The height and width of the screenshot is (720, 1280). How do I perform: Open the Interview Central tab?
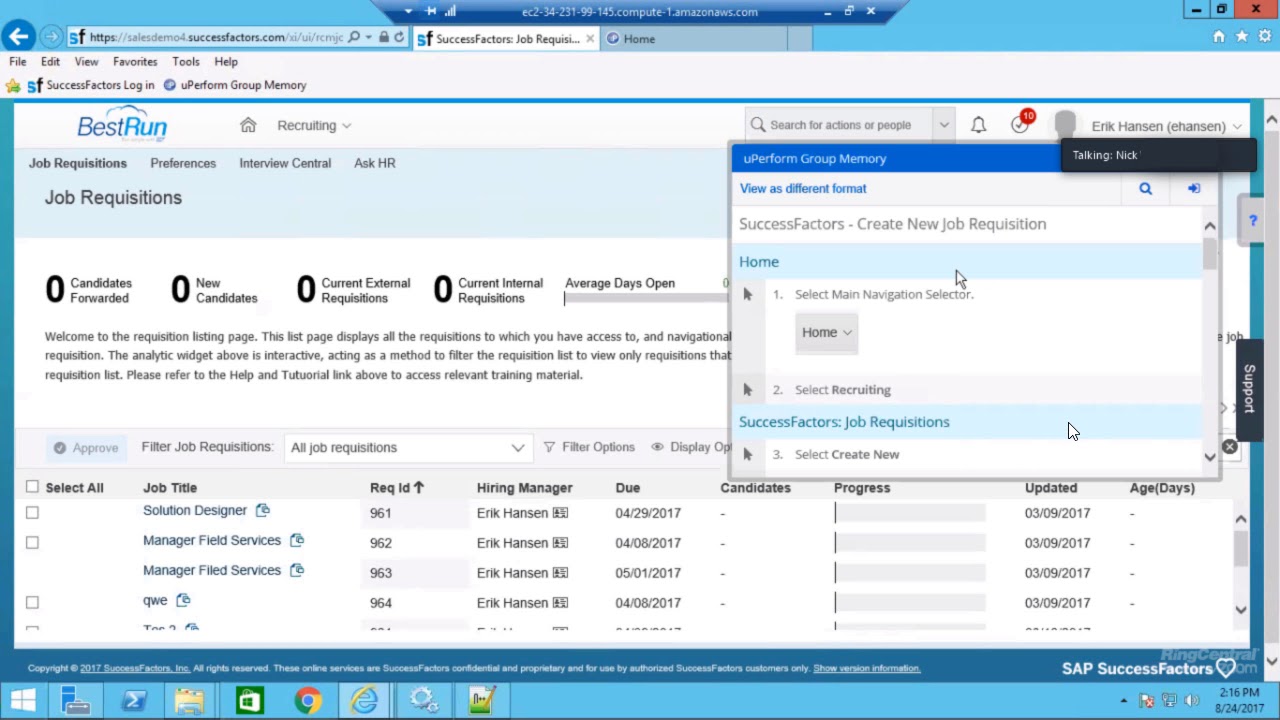point(285,163)
